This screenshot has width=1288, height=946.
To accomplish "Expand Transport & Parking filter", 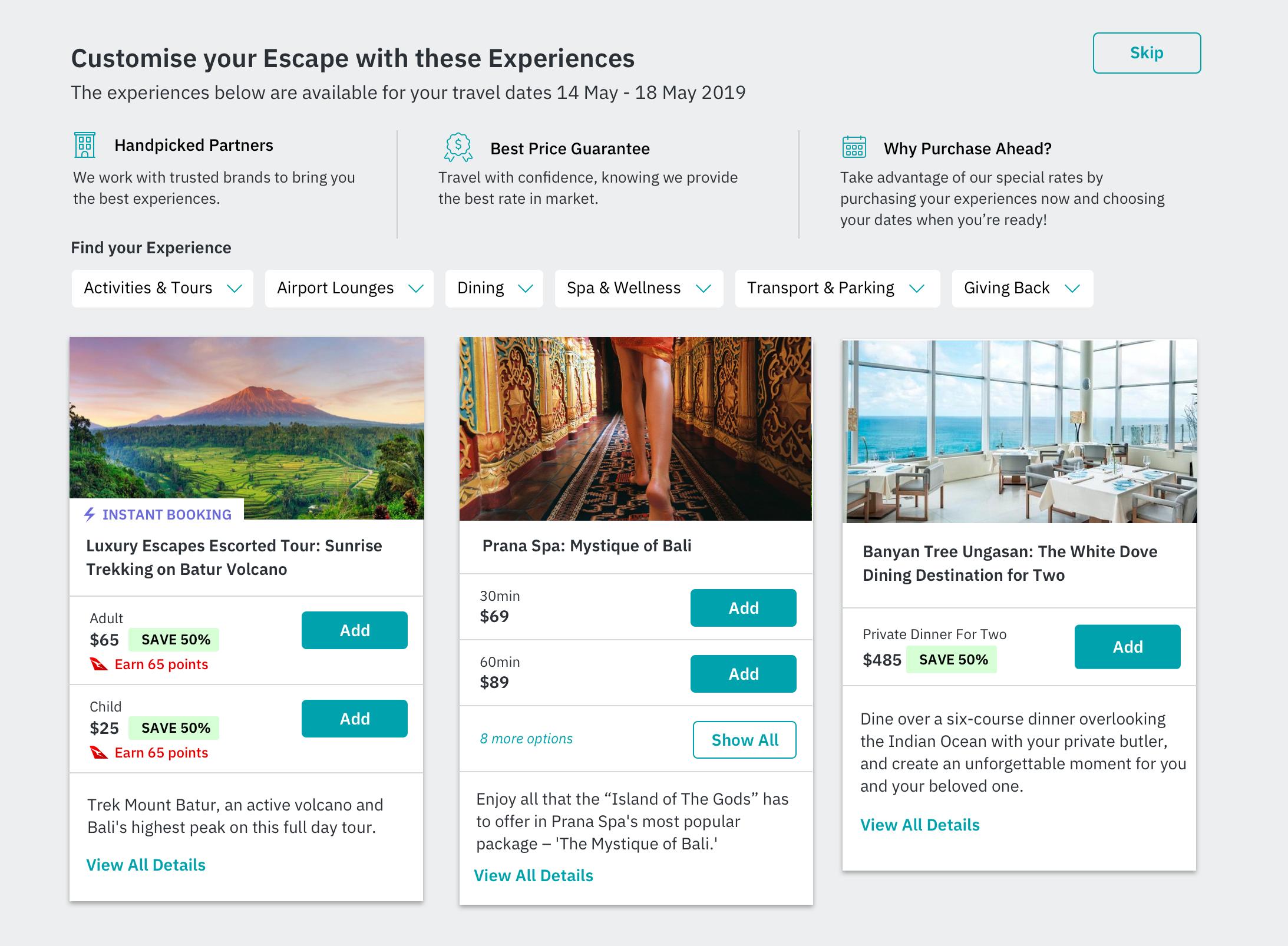I will pyautogui.click(x=838, y=288).
